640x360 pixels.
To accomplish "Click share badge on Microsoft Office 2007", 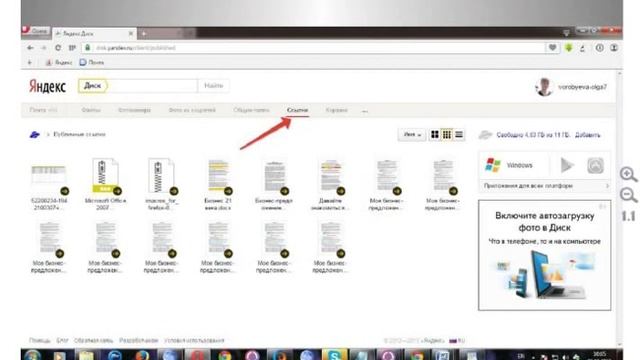I will [x=118, y=191].
